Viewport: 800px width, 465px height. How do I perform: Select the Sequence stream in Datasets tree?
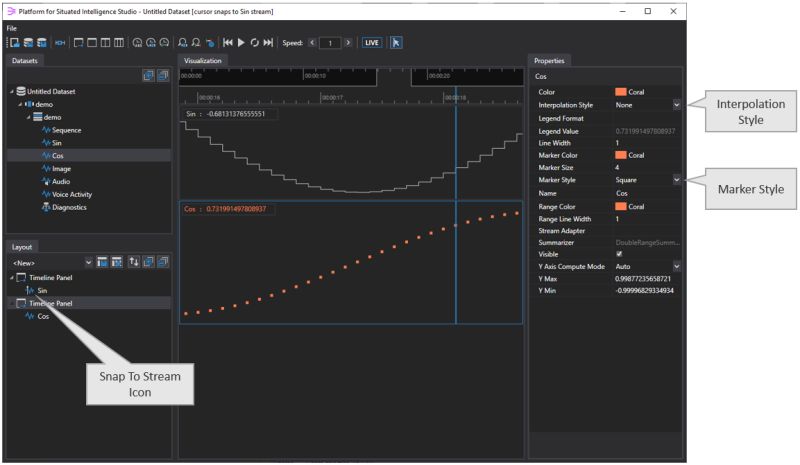(66, 131)
